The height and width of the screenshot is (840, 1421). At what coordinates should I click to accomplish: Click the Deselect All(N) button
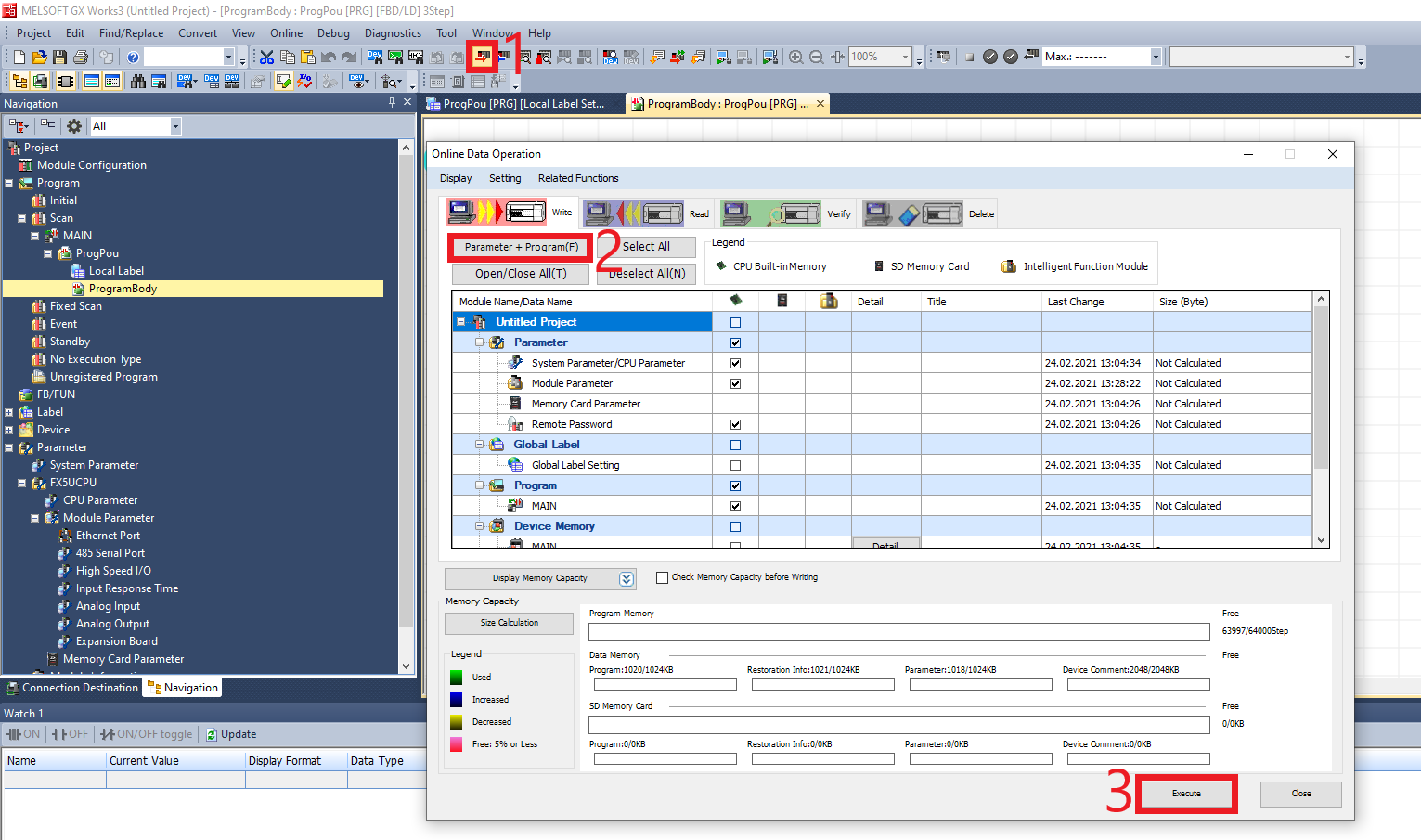(647, 274)
